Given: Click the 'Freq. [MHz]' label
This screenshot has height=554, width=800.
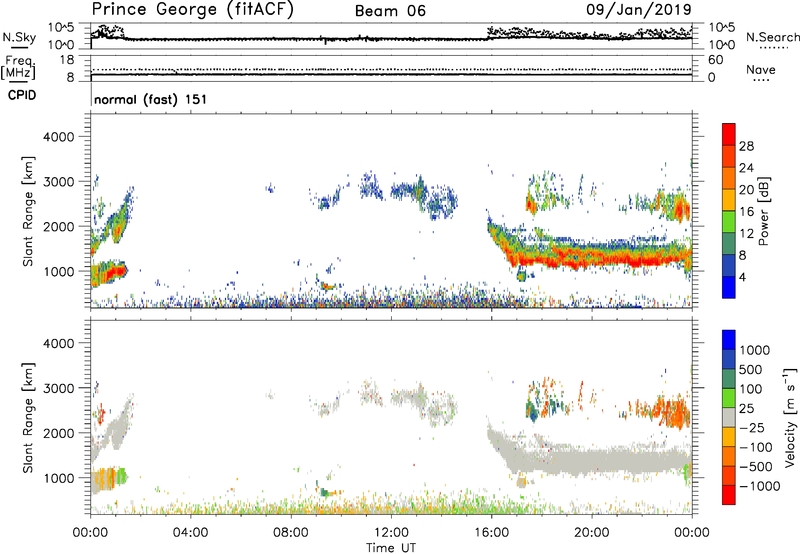Looking at the screenshot, I should 18,68.
